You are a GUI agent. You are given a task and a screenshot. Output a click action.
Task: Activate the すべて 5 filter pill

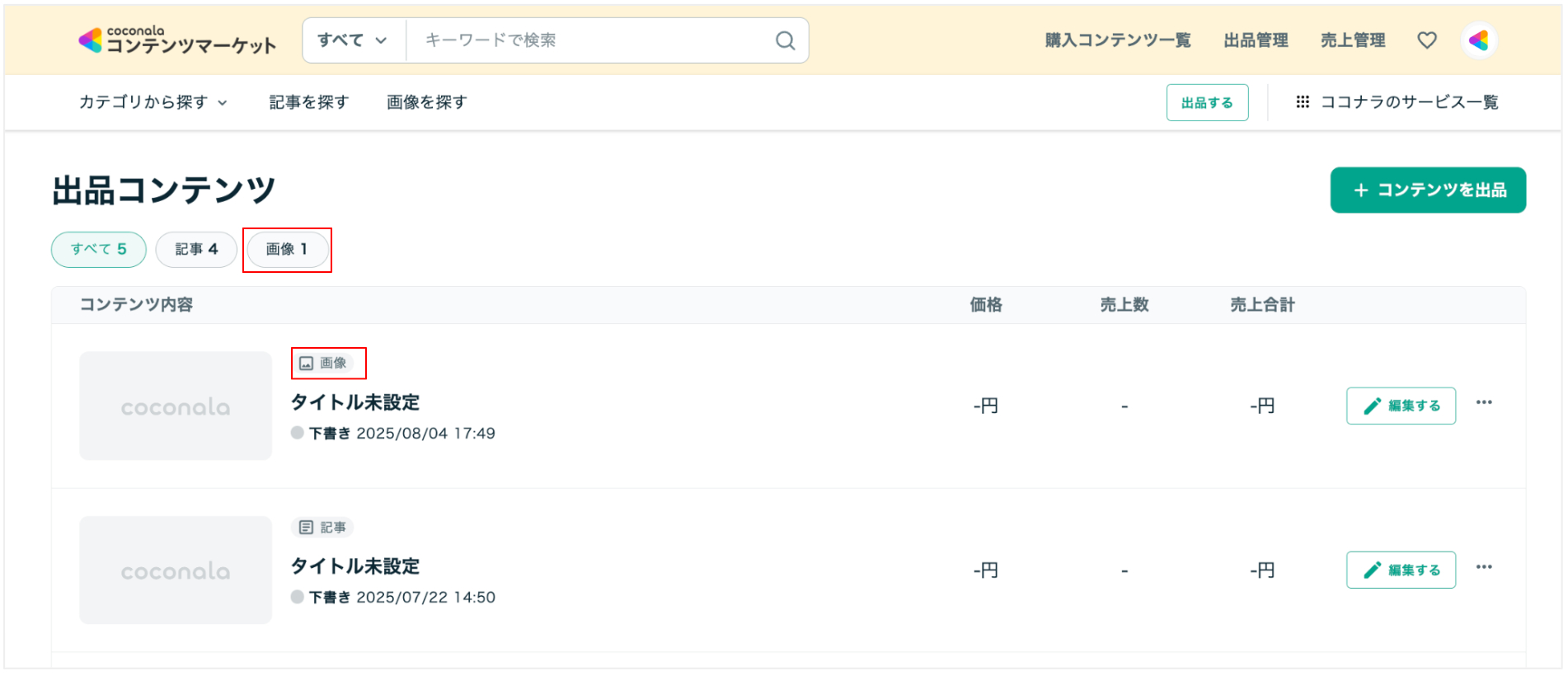tap(98, 249)
